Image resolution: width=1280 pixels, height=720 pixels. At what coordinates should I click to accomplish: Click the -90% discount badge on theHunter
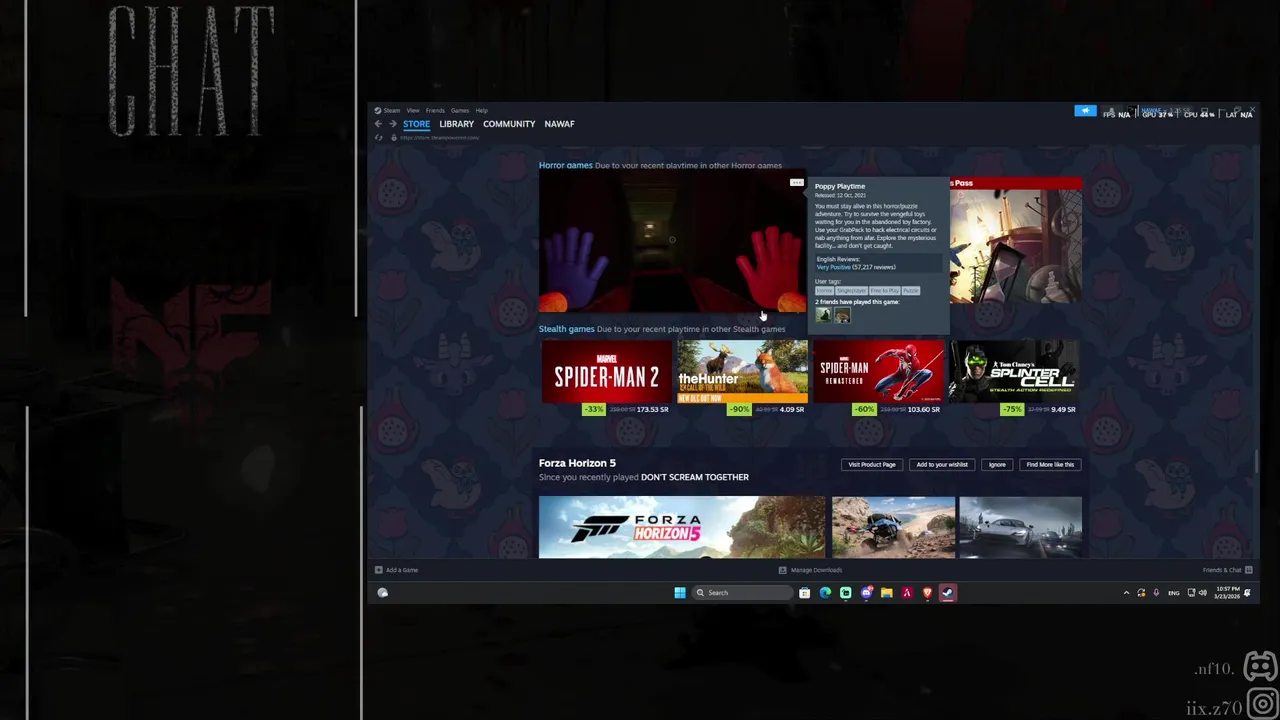click(739, 409)
